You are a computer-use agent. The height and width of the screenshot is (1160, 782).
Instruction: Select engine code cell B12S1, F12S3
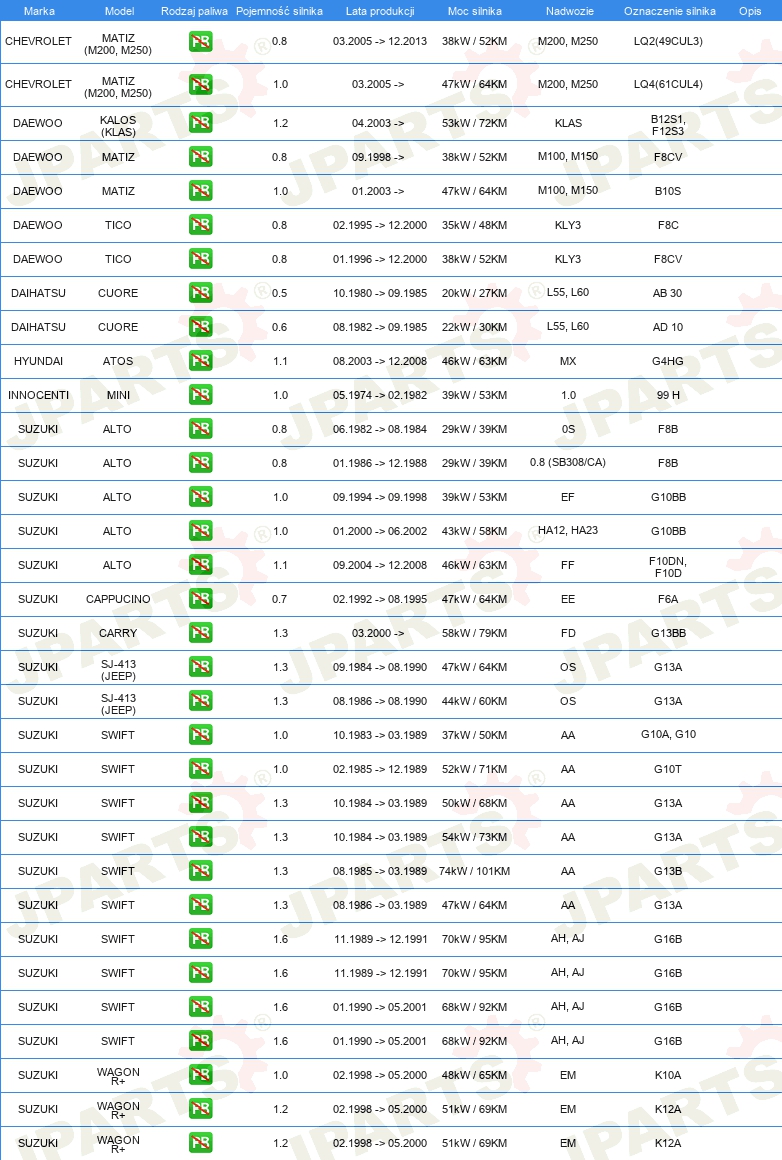[668, 125]
